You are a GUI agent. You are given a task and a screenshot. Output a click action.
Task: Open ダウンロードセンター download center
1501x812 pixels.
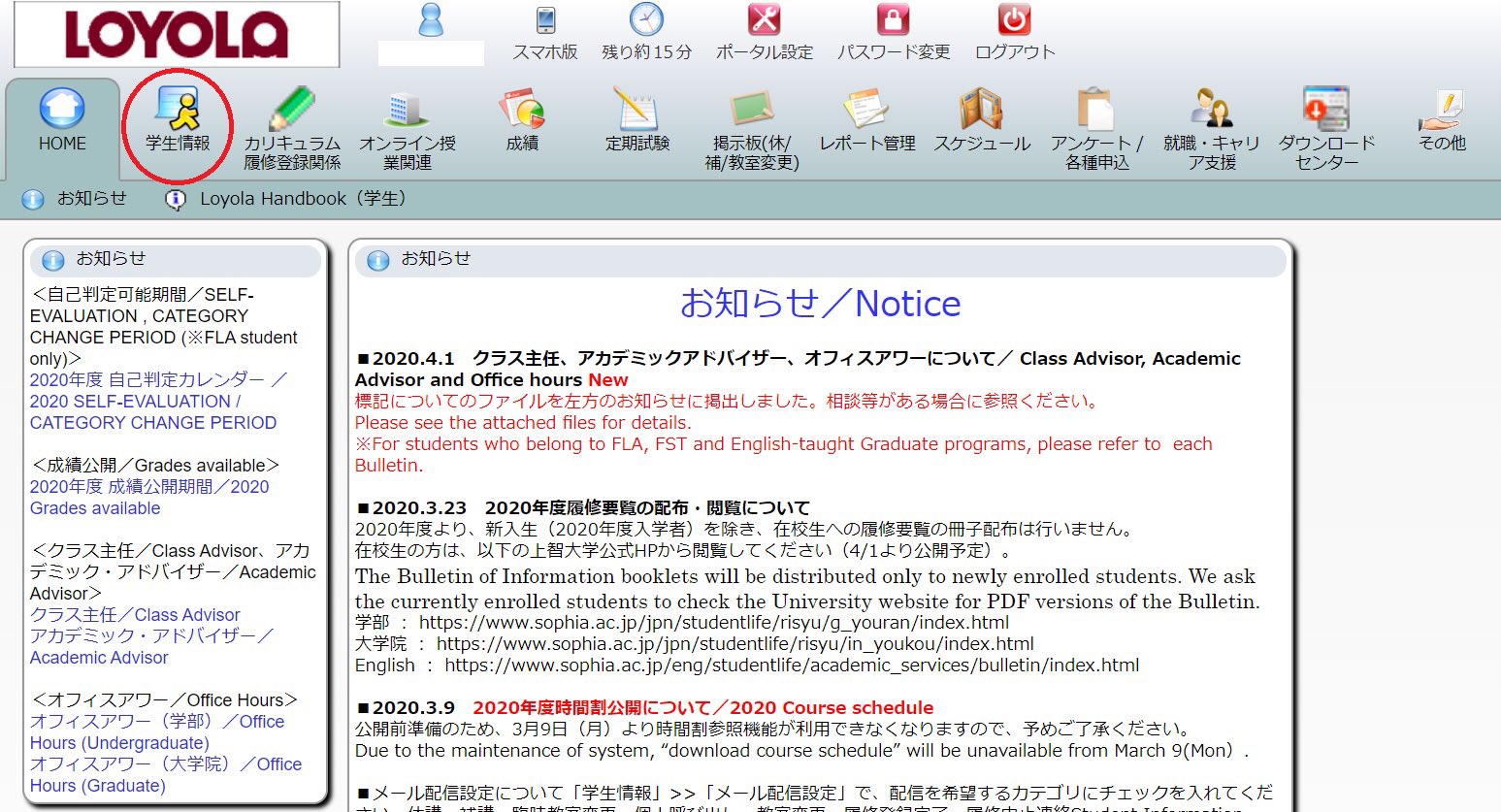click(1326, 128)
